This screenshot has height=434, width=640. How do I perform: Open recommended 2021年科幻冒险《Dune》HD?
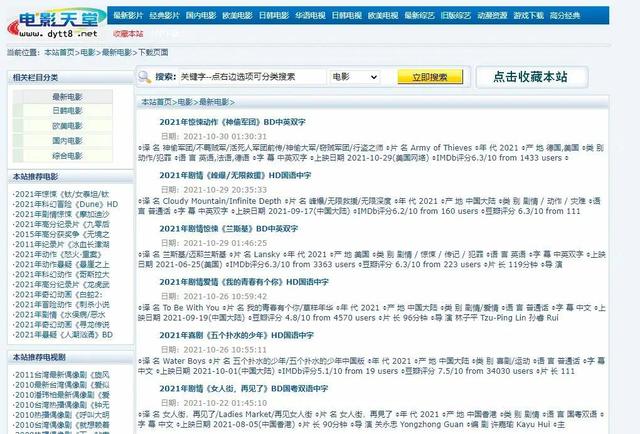click(x=66, y=204)
